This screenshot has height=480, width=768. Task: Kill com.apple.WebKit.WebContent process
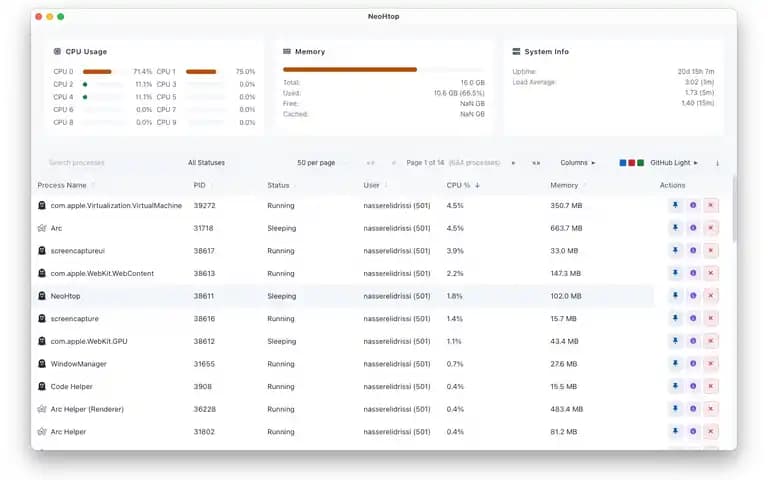point(710,273)
